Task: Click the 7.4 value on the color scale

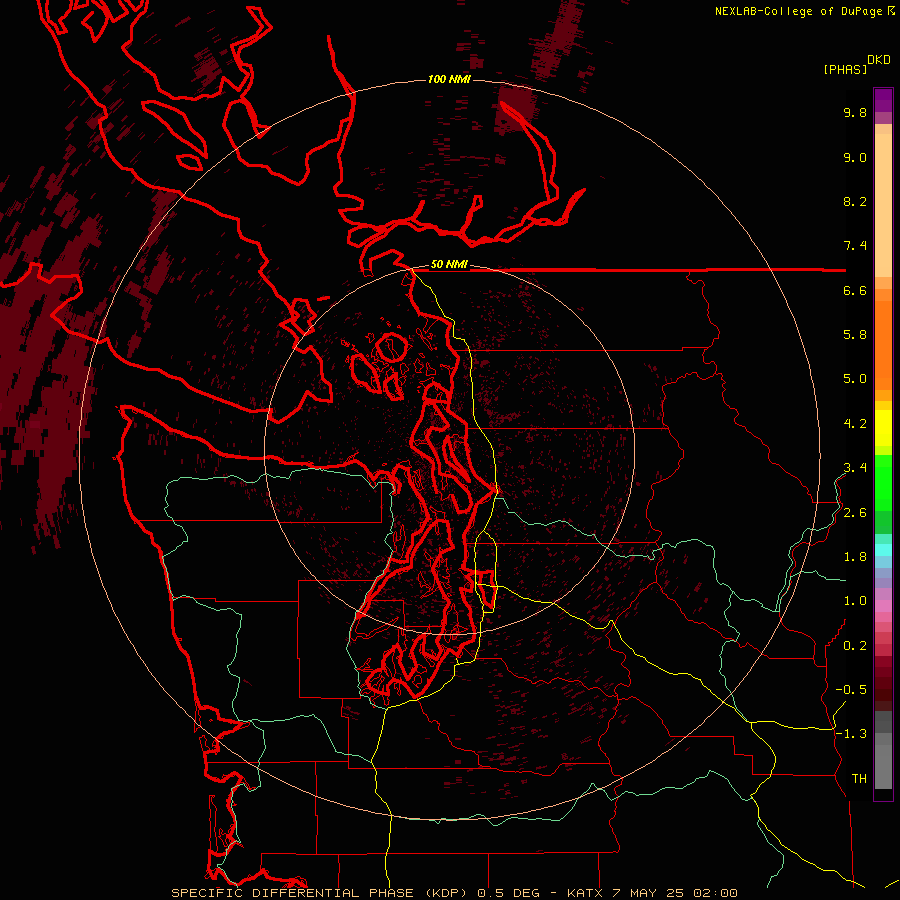Action: click(855, 246)
